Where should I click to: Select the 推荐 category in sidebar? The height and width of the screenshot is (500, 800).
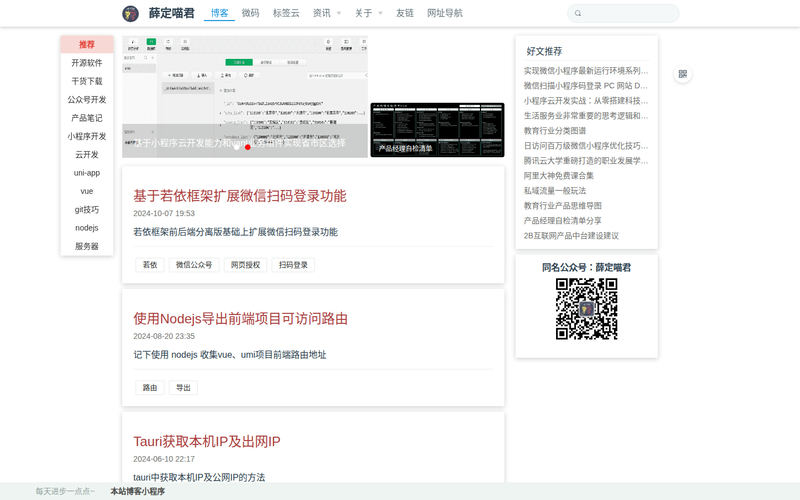pos(87,44)
